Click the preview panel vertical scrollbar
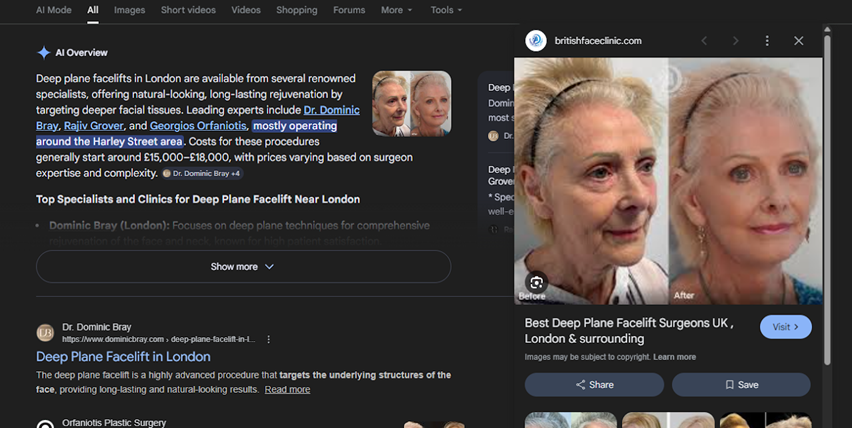Viewport: 852px width, 428px height. (827, 200)
